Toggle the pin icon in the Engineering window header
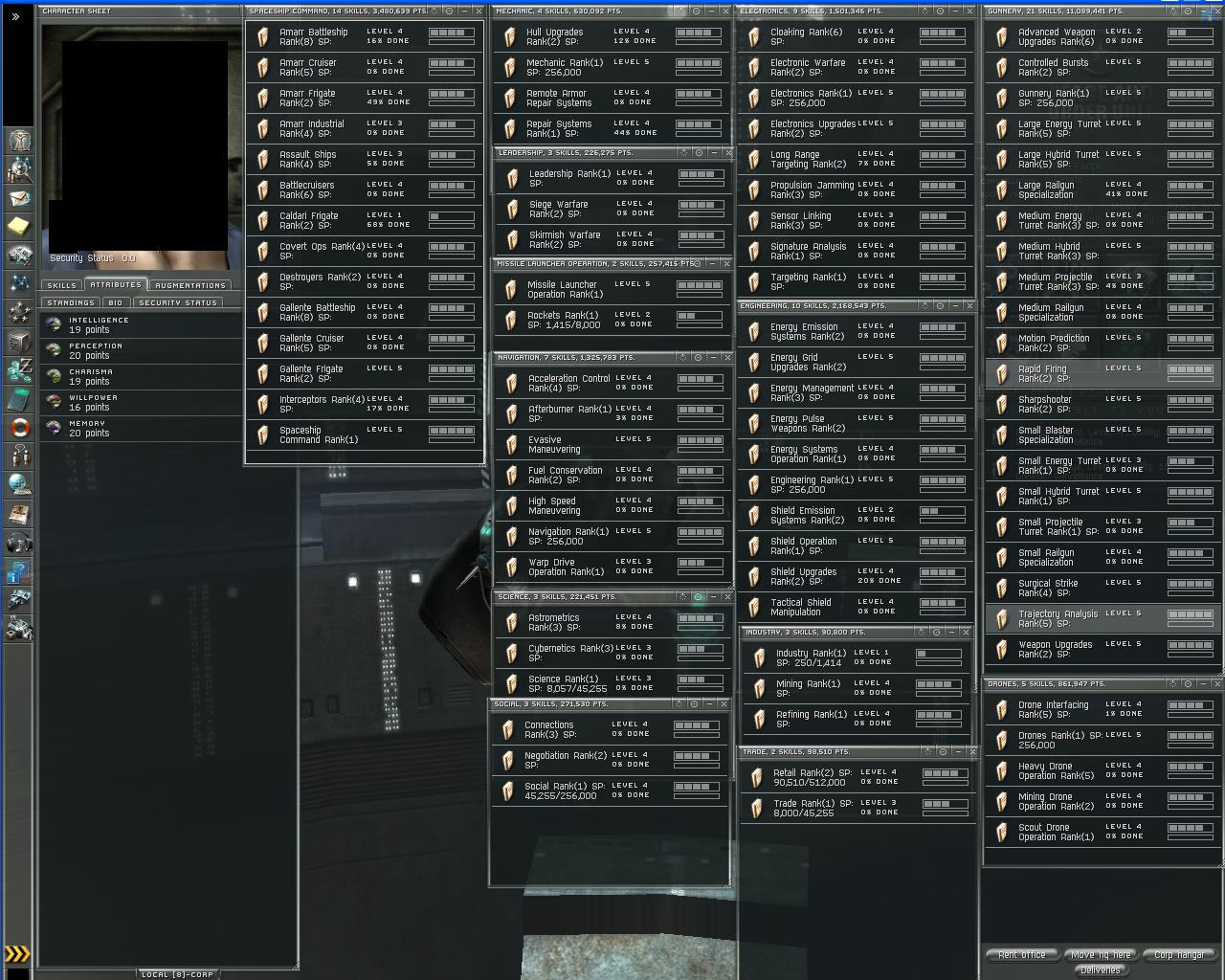The height and width of the screenshot is (980, 1225). coord(926,305)
